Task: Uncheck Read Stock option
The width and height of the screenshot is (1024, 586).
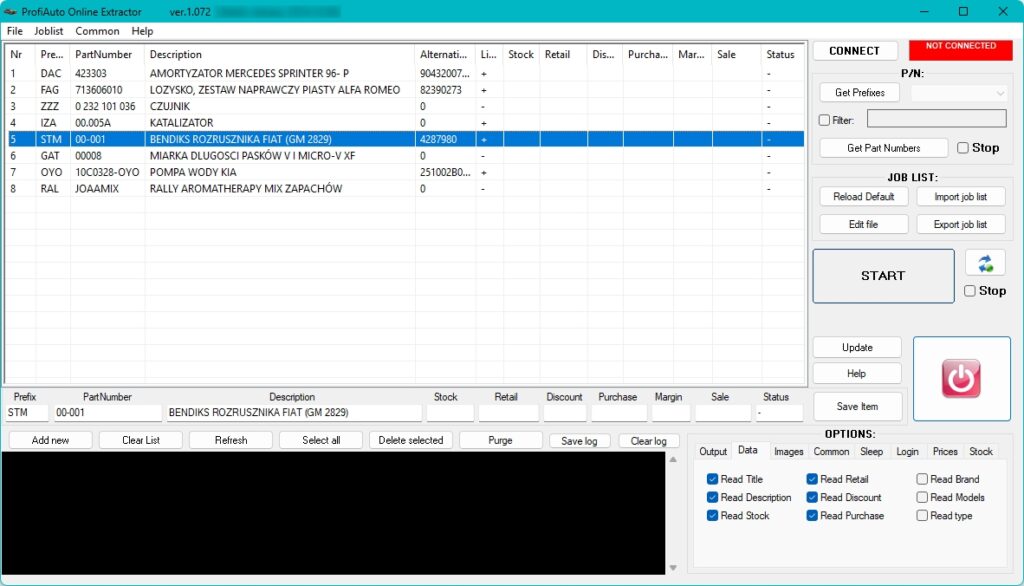Action: (x=712, y=515)
